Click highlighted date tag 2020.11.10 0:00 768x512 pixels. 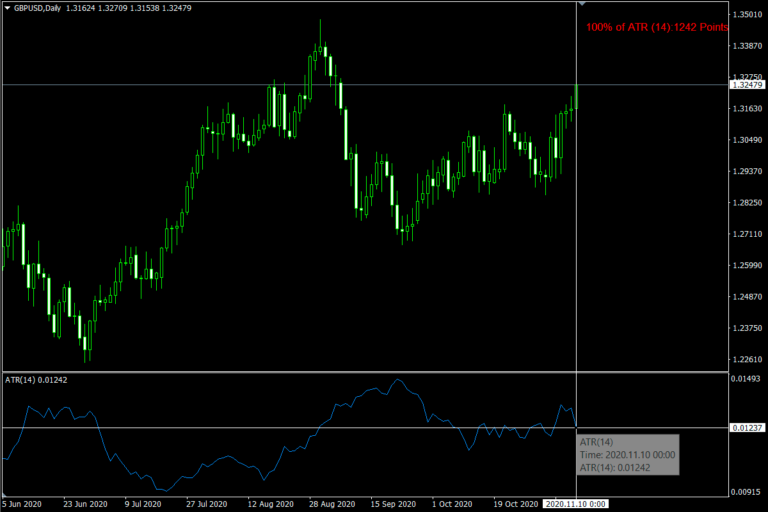click(x=576, y=504)
